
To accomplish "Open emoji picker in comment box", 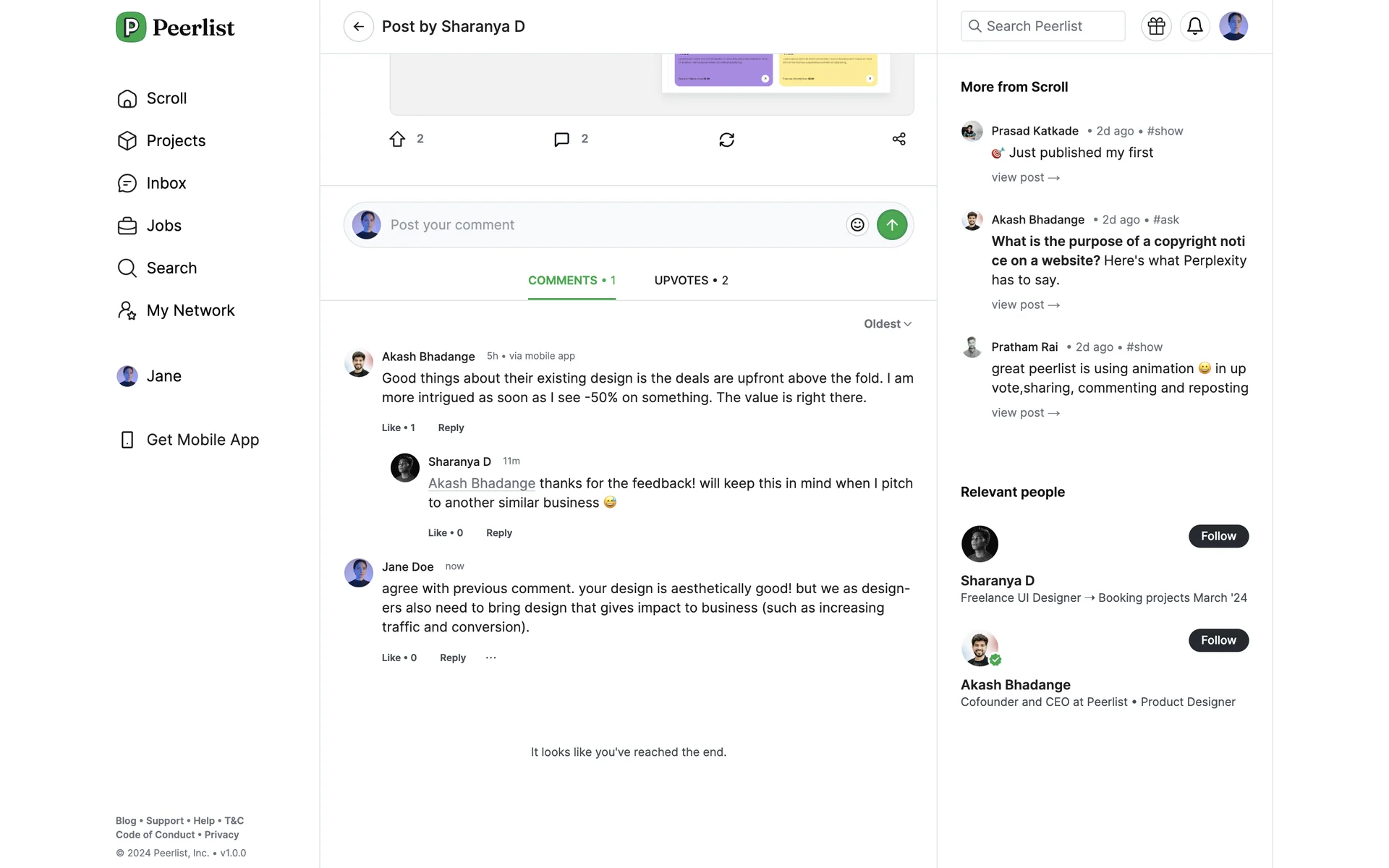I will click(857, 225).
